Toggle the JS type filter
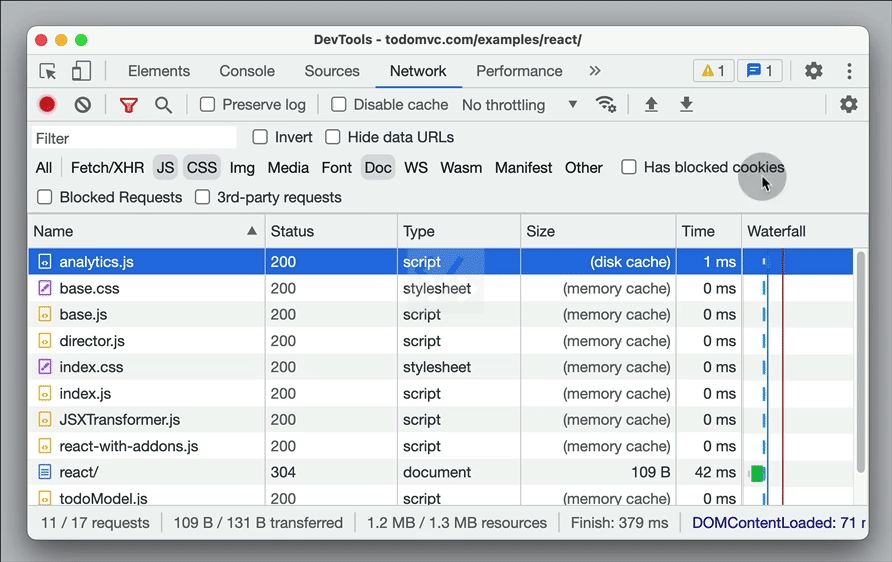The width and height of the screenshot is (892, 562). click(x=165, y=168)
